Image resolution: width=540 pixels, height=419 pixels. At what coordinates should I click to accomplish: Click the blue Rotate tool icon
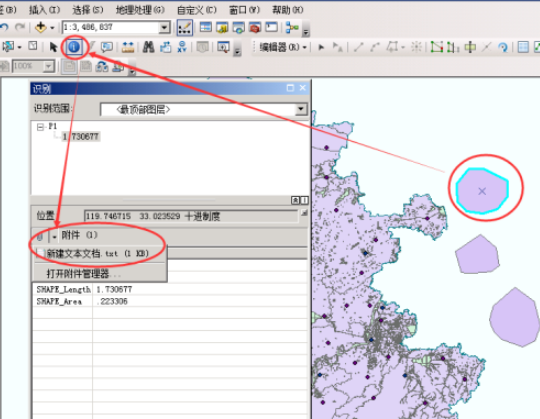pyautogui.click(x=503, y=48)
